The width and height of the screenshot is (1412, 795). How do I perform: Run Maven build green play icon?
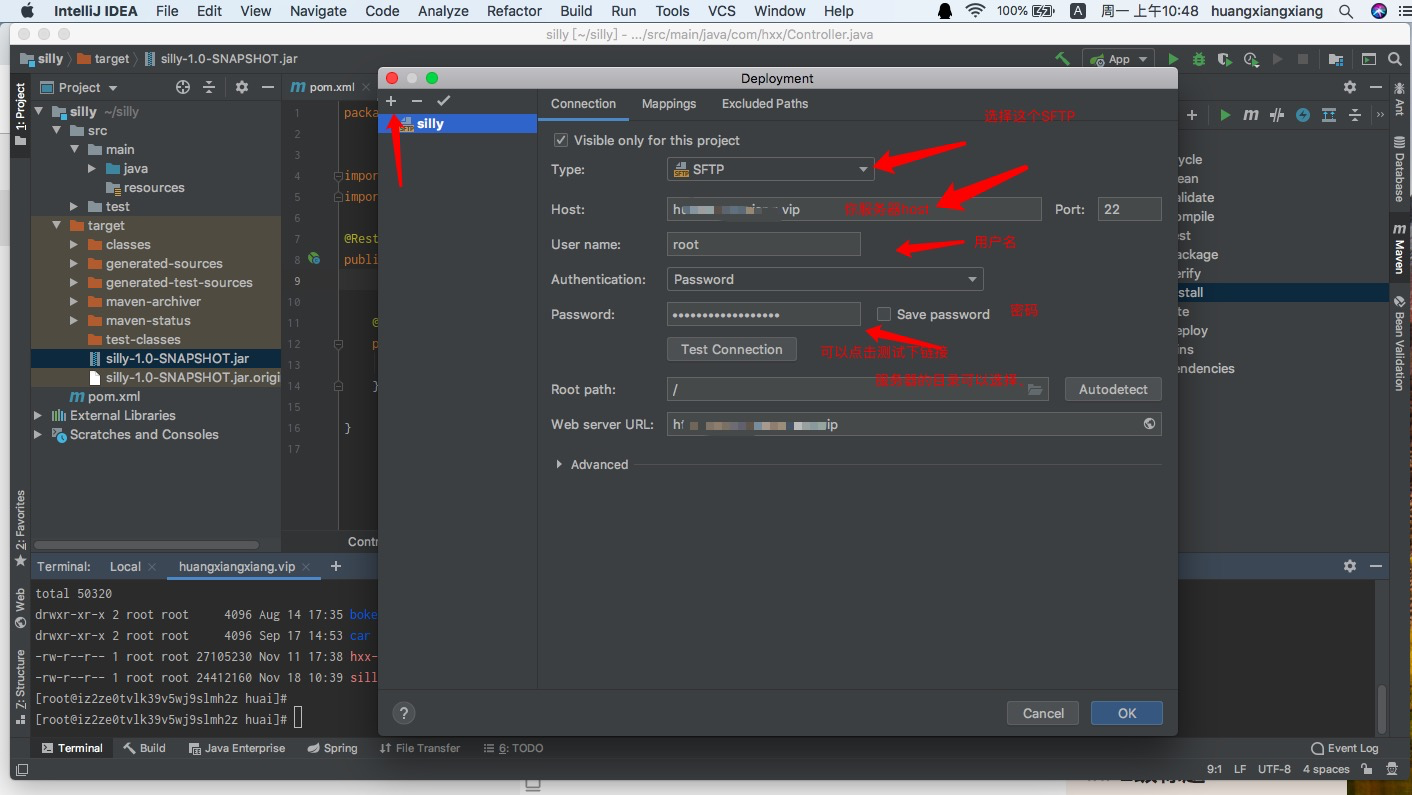coord(1225,115)
